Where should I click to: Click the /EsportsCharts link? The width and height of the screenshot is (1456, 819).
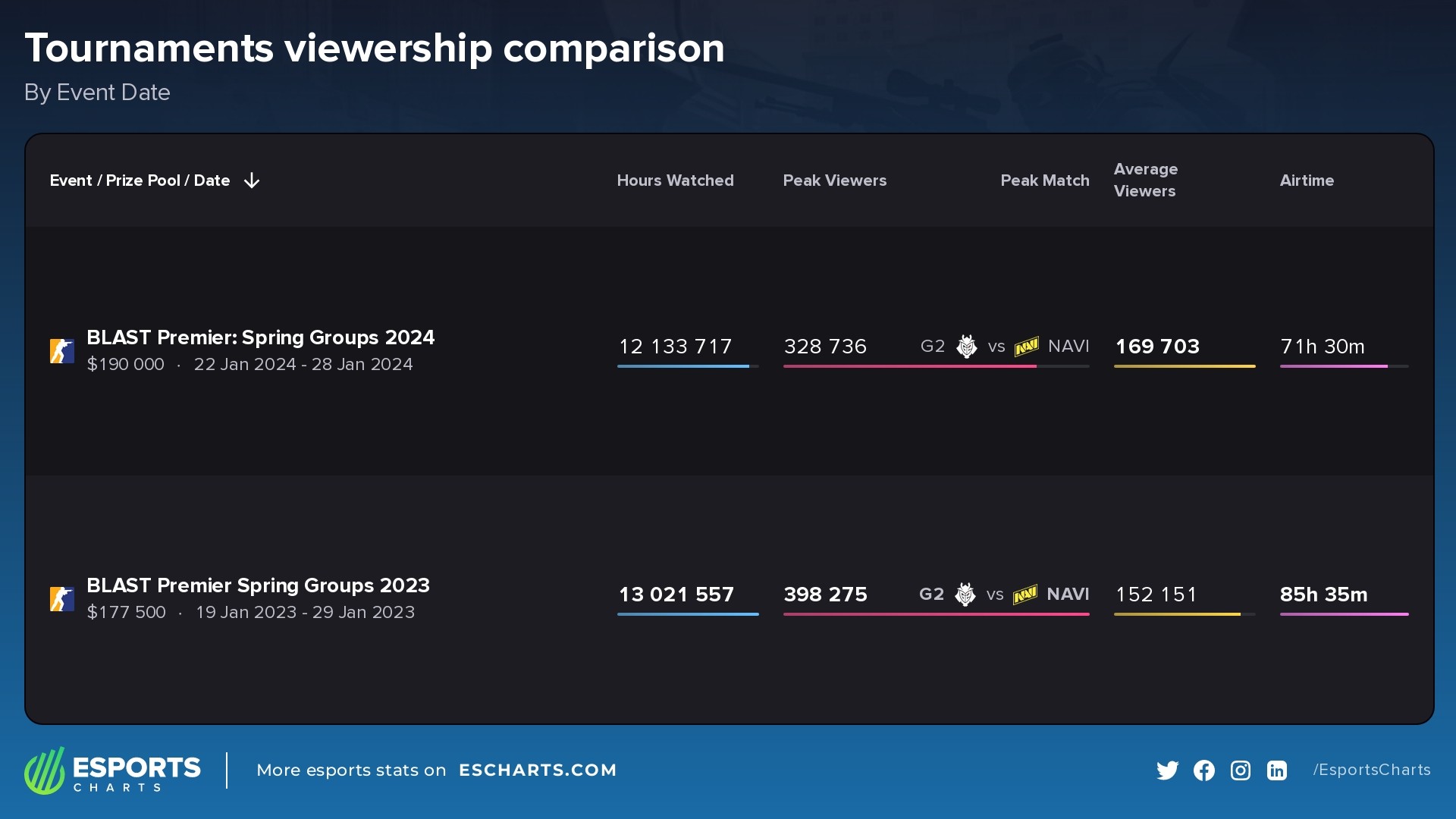1371,769
